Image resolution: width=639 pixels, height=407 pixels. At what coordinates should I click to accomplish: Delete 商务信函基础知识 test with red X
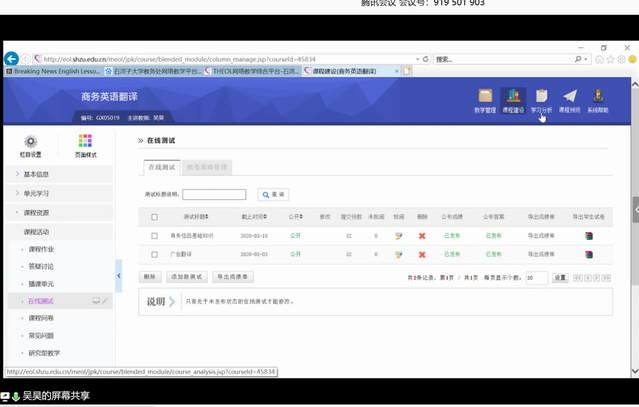tap(422, 236)
